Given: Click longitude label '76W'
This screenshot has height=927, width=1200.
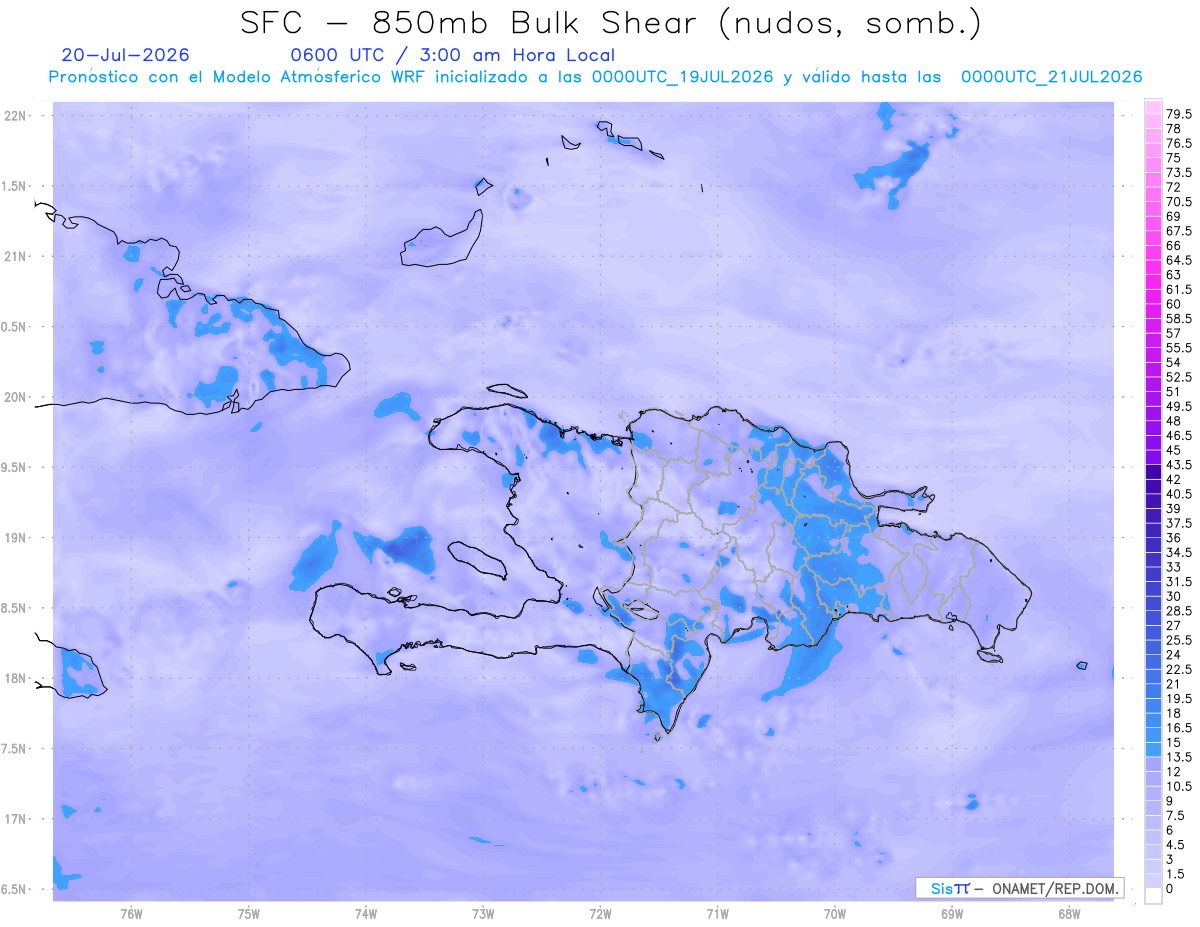Looking at the screenshot, I should click(x=131, y=914).
